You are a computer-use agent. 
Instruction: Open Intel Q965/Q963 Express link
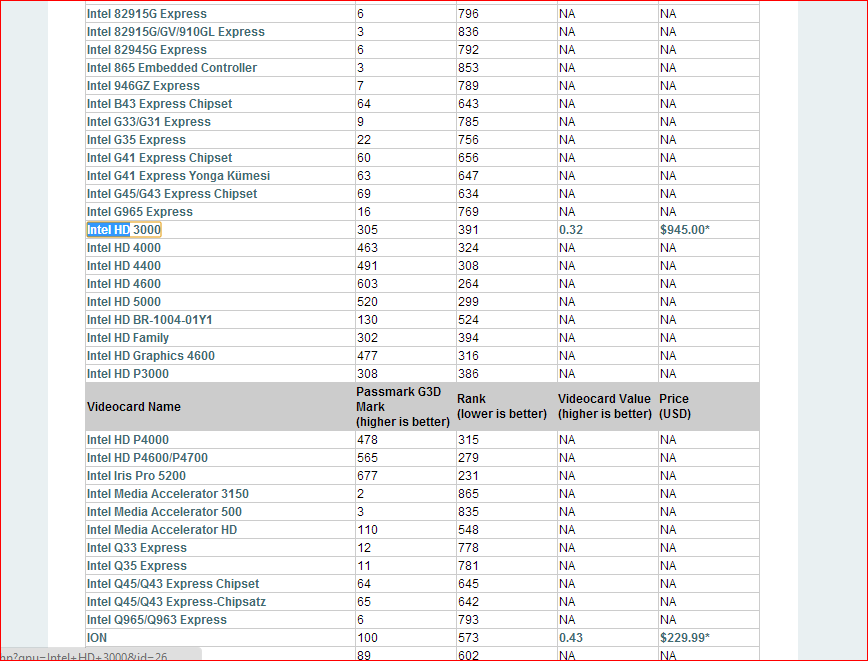[157, 619]
